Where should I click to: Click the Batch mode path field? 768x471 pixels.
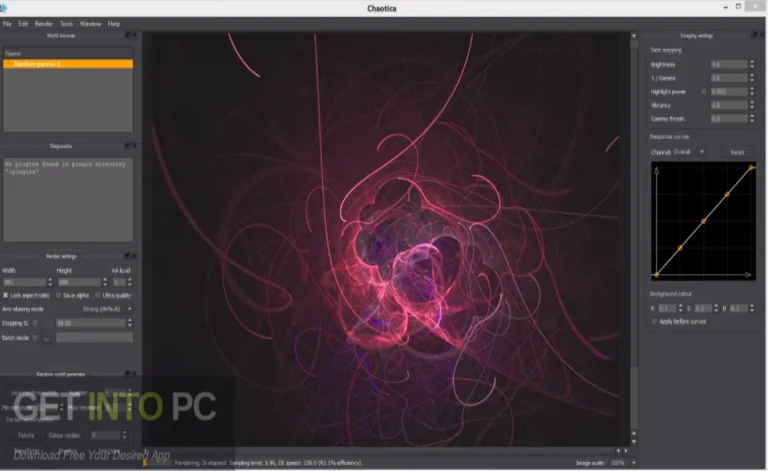[x=94, y=338]
